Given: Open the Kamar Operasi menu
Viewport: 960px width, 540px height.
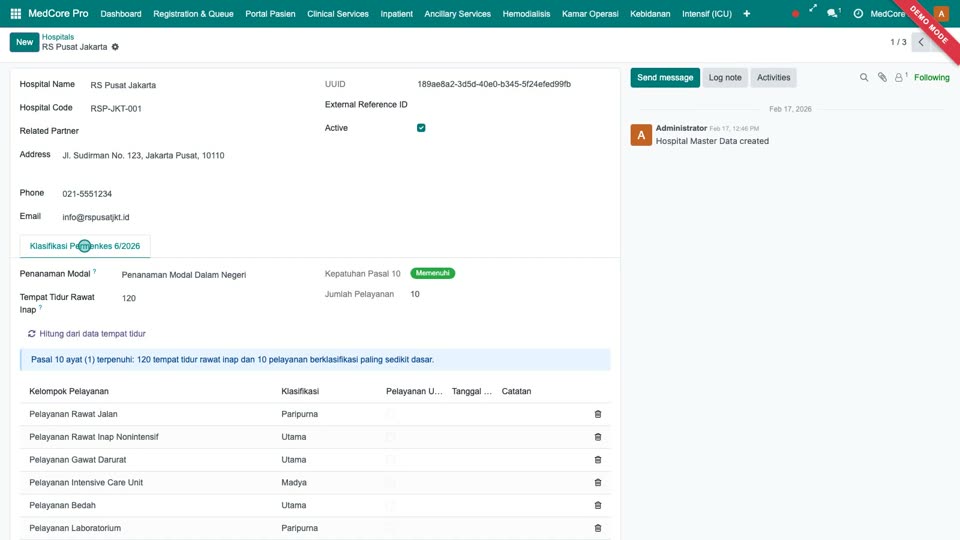Looking at the screenshot, I should [x=590, y=13].
